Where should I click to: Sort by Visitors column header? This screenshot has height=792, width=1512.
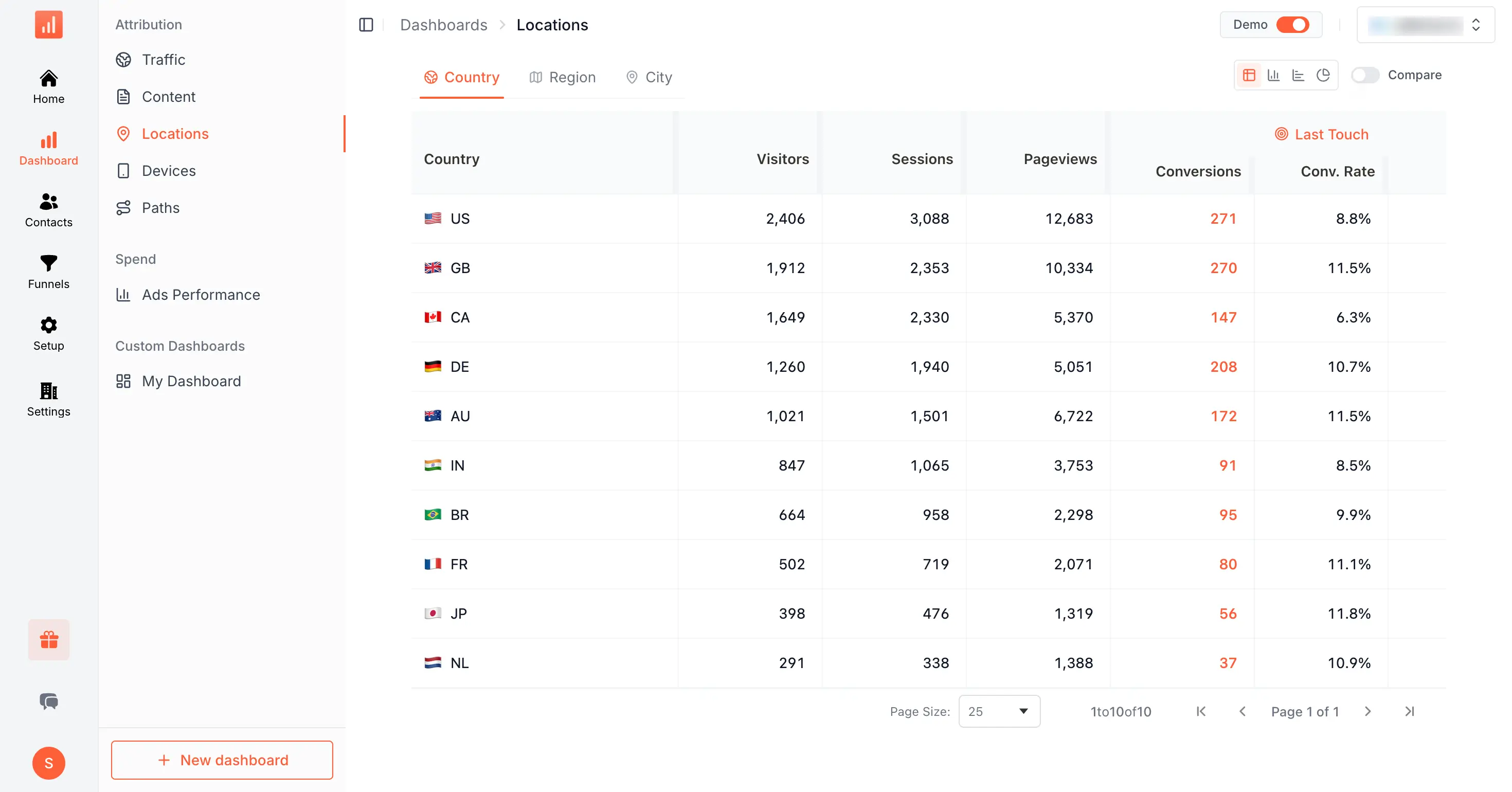point(782,159)
